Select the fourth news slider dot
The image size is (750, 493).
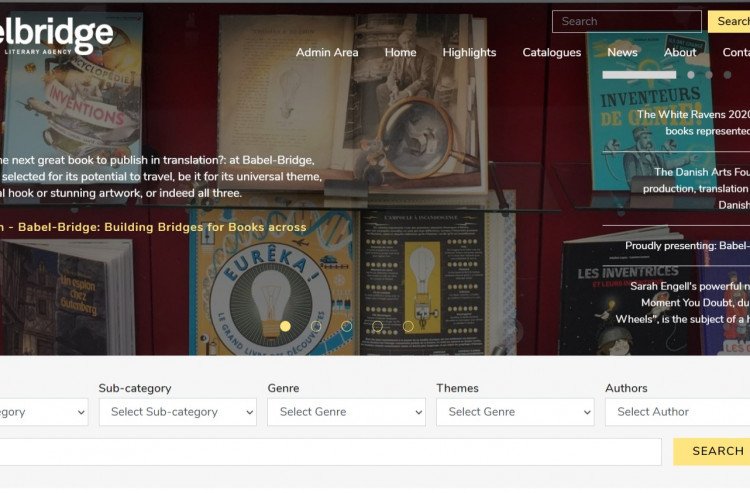click(727, 75)
